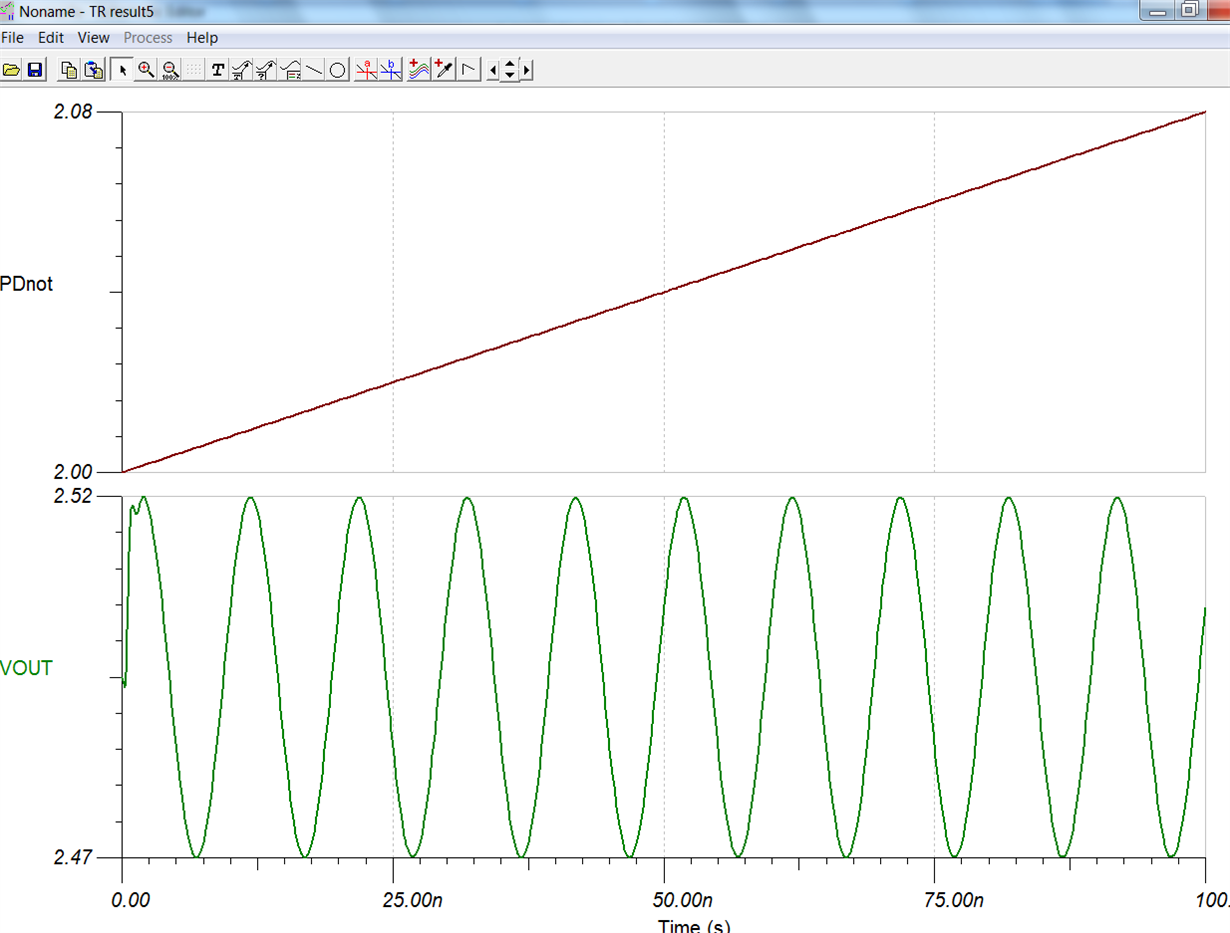Click the up-down arrows toolbar button

pos(510,70)
